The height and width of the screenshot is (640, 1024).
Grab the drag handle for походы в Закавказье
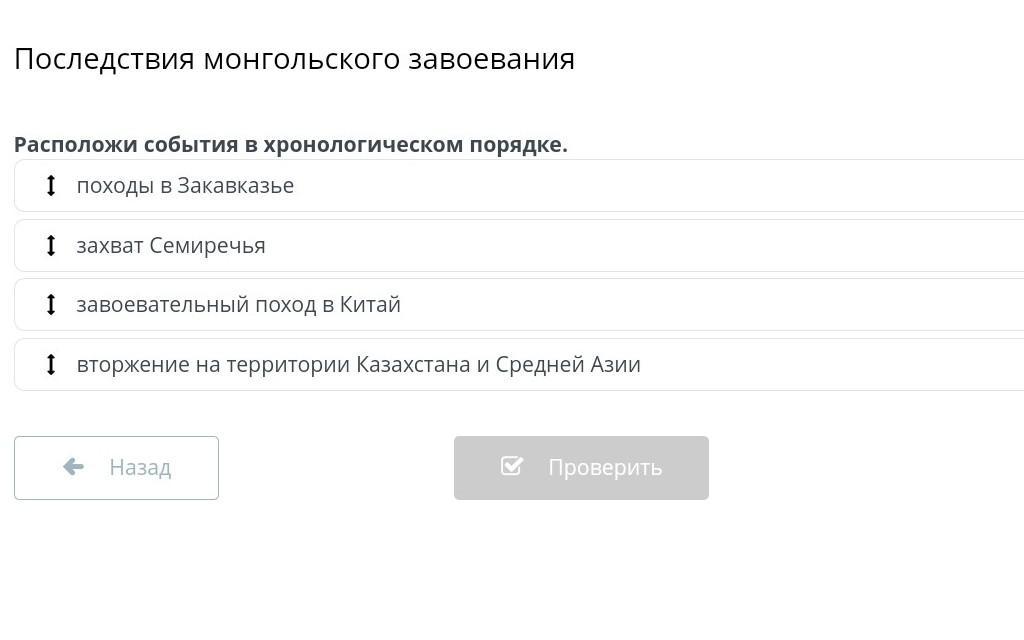click(51, 186)
